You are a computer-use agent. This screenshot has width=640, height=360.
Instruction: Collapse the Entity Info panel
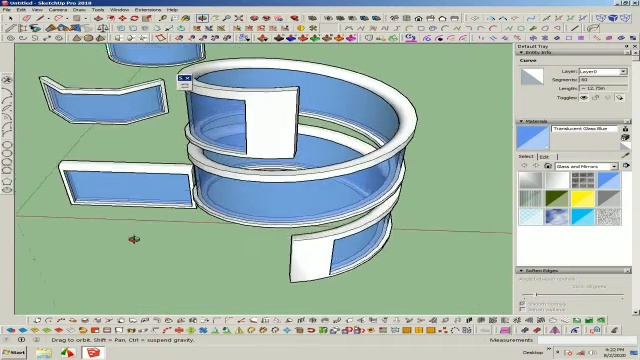pyautogui.click(x=521, y=53)
